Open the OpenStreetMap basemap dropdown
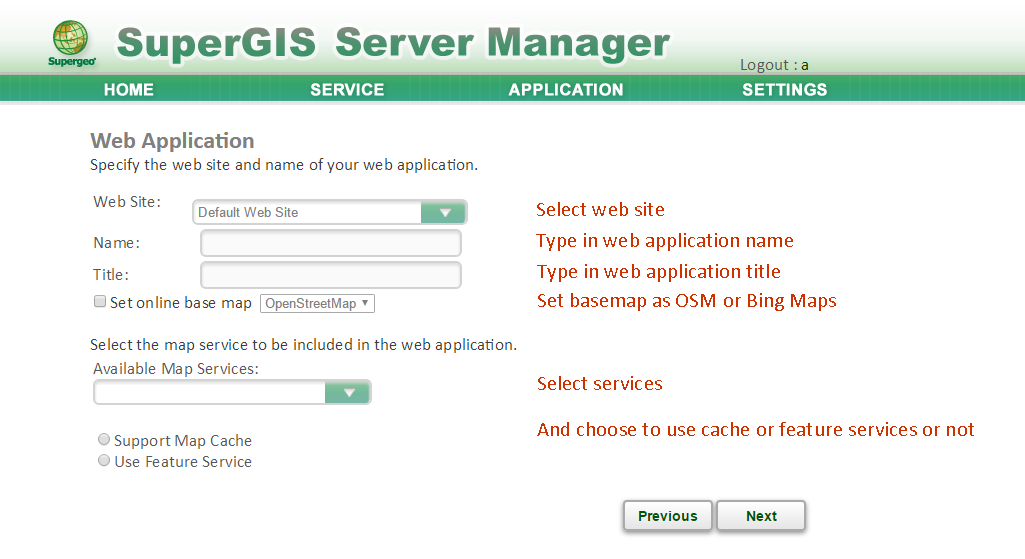 click(317, 303)
